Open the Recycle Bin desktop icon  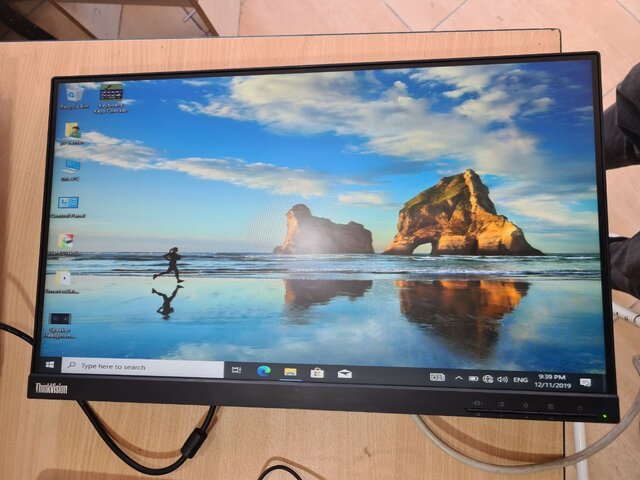(74, 95)
